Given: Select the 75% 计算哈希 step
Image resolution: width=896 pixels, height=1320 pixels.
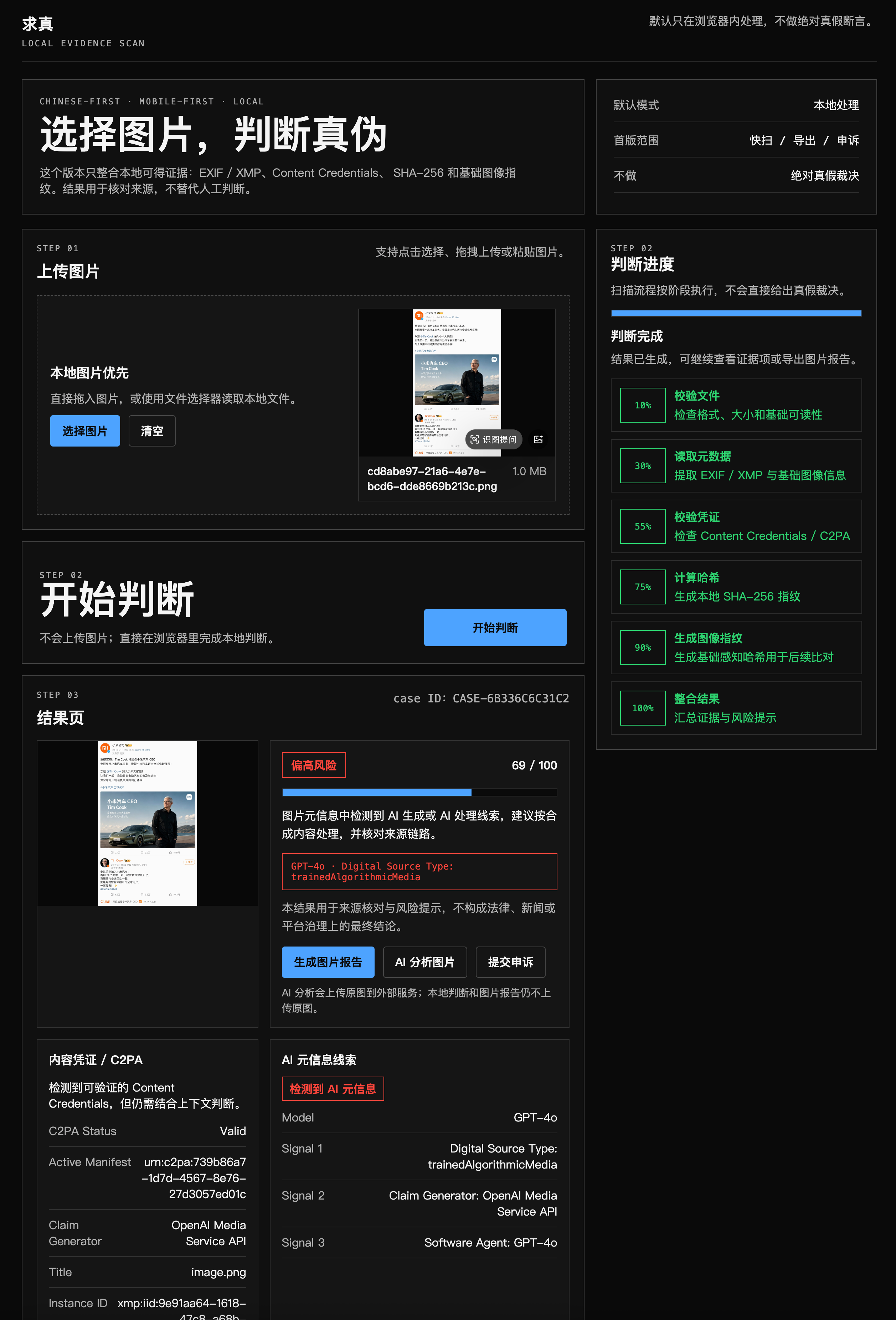Looking at the screenshot, I should tap(736, 587).
